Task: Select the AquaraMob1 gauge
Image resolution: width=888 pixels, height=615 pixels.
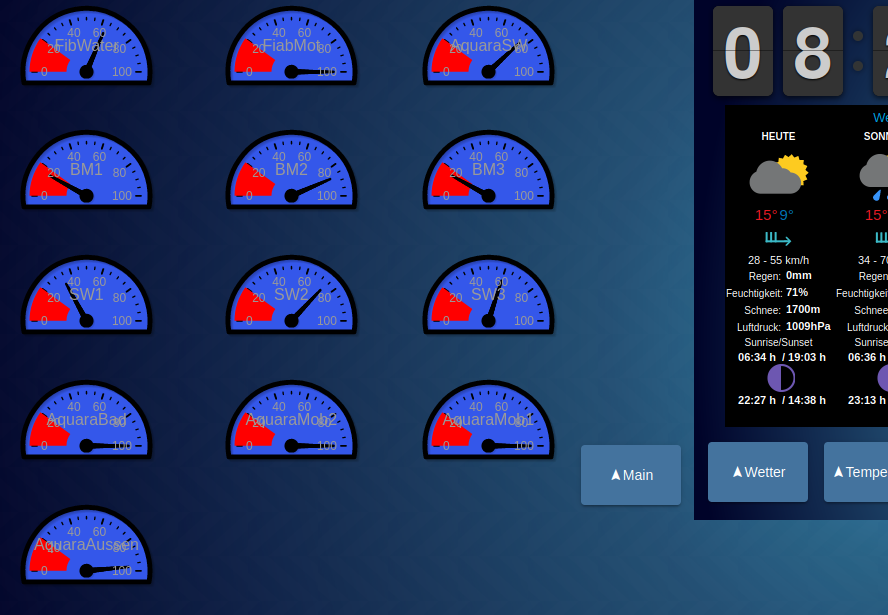Action: pos(488,420)
